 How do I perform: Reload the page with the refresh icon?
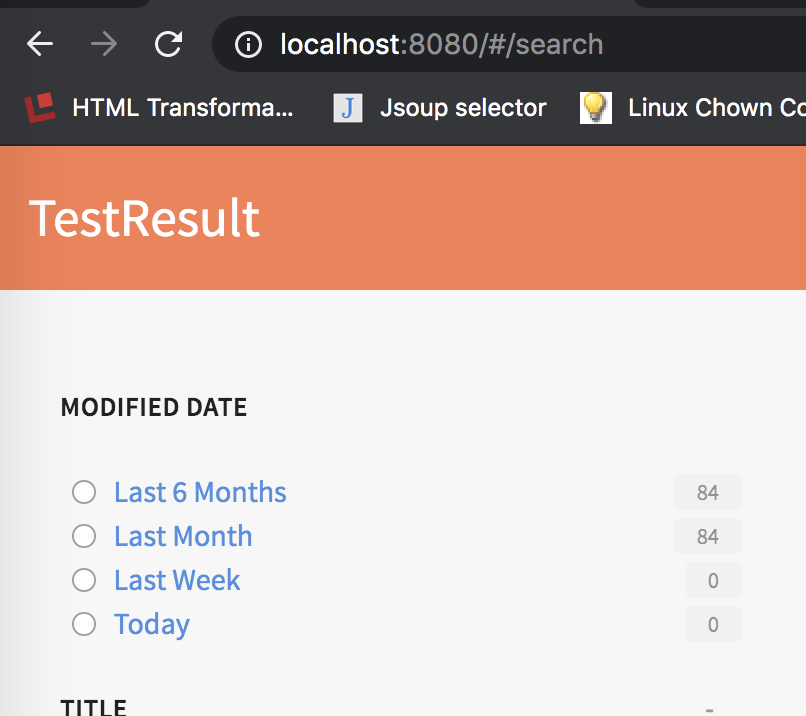click(x=169, y=44)
